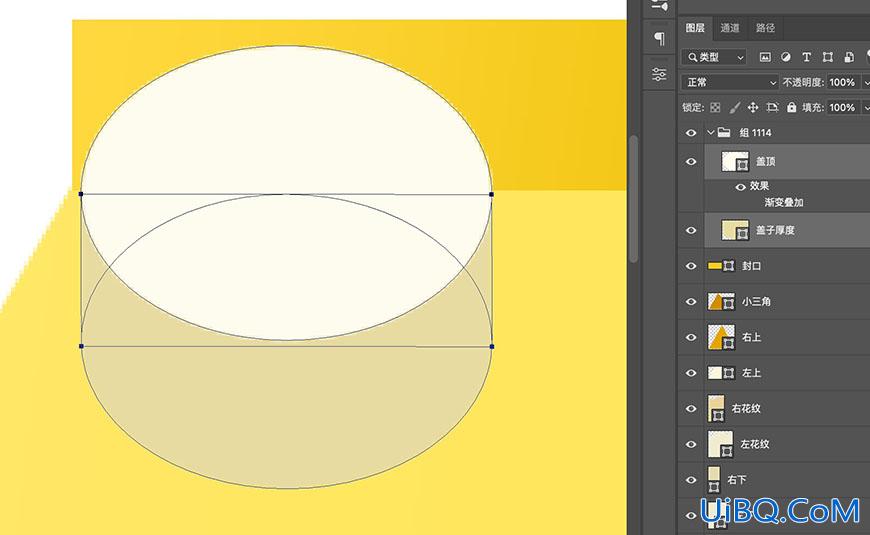
Task: Hide the 右下 layer
Action: point(691,480)
